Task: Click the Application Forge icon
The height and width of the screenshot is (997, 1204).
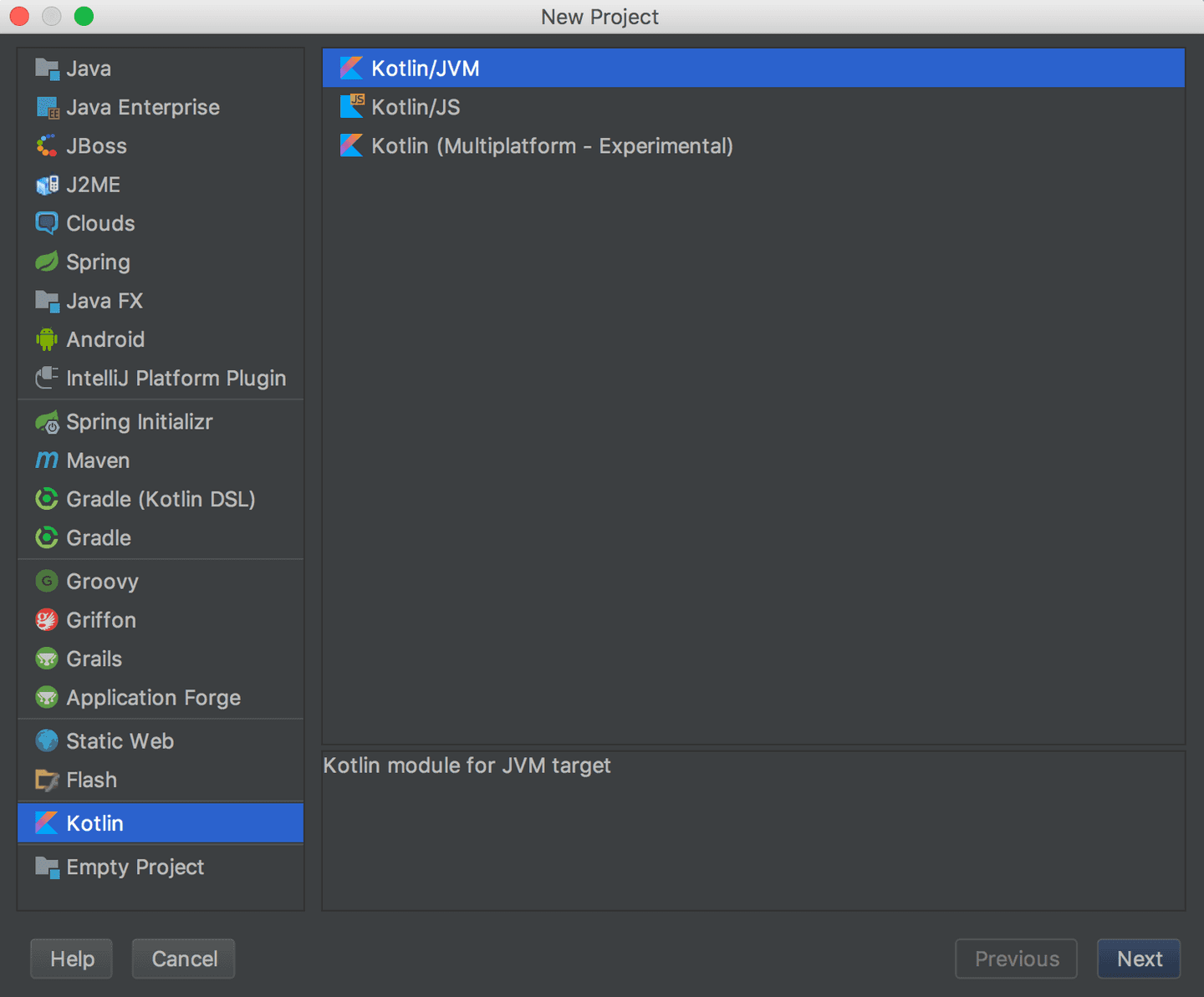Action: [47, 697]
